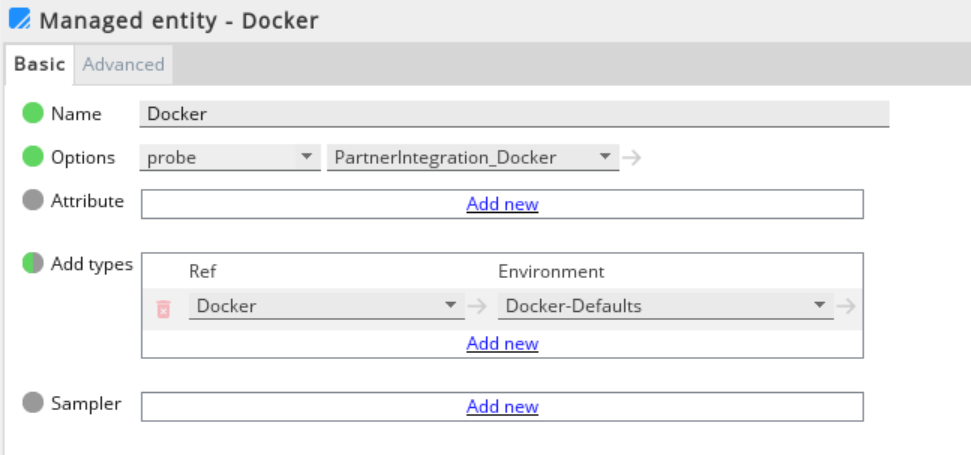Screen dimensions: 971x455
Task: Click the managed entity edit icon in title
Action: (19, 19)
